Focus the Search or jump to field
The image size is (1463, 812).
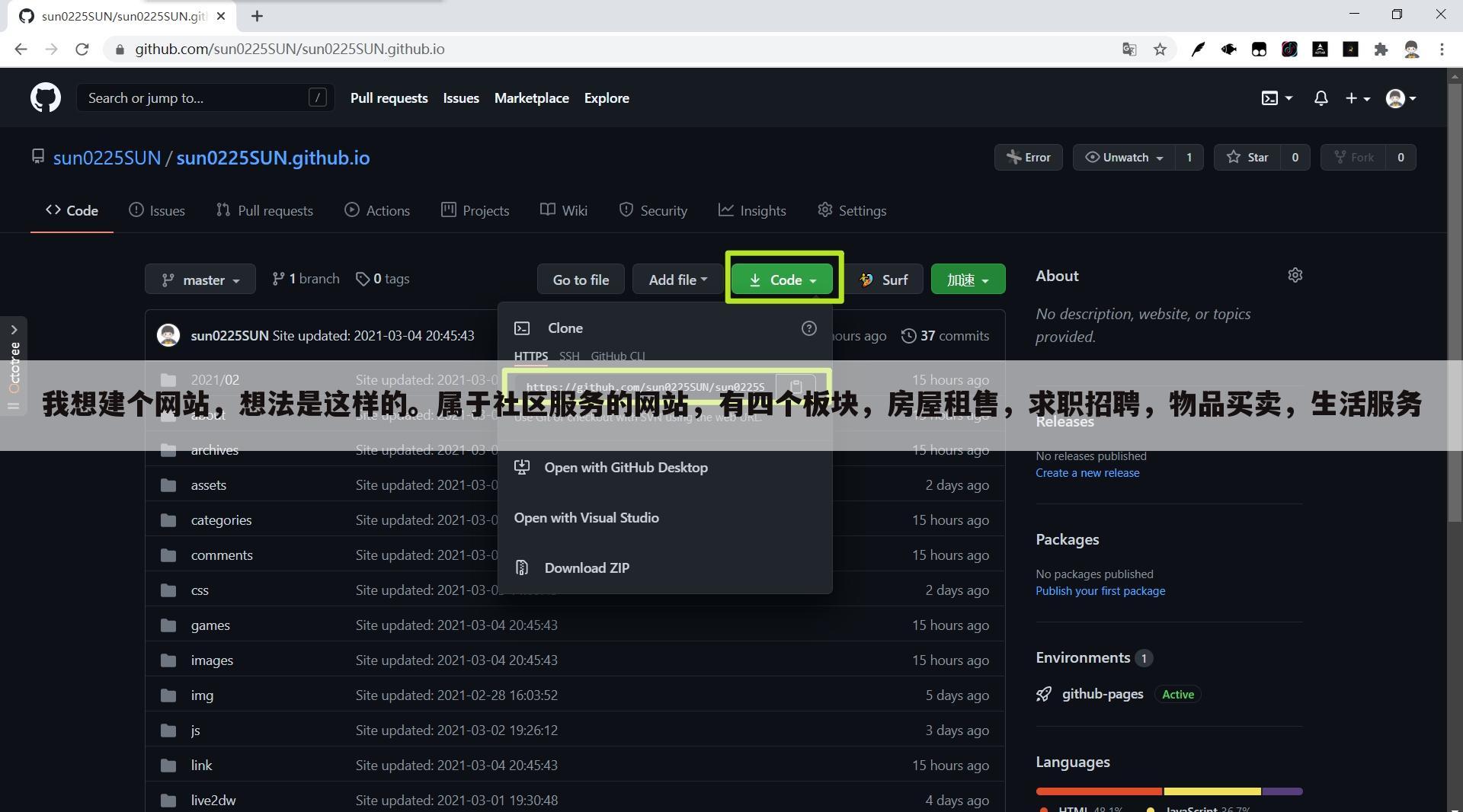click(x=205, y=98)
